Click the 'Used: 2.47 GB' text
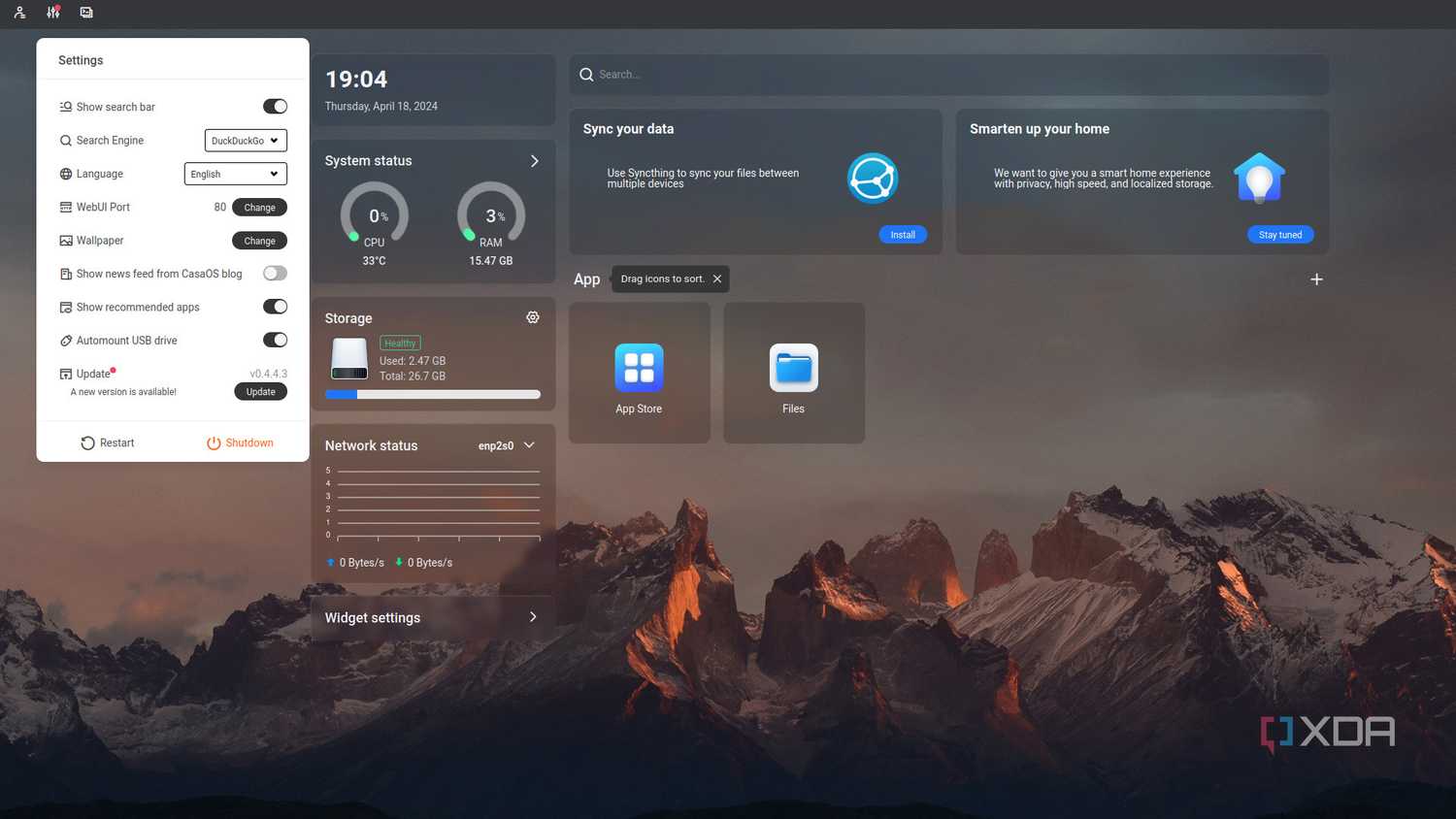1456x819 pixels. click(413, 361)
